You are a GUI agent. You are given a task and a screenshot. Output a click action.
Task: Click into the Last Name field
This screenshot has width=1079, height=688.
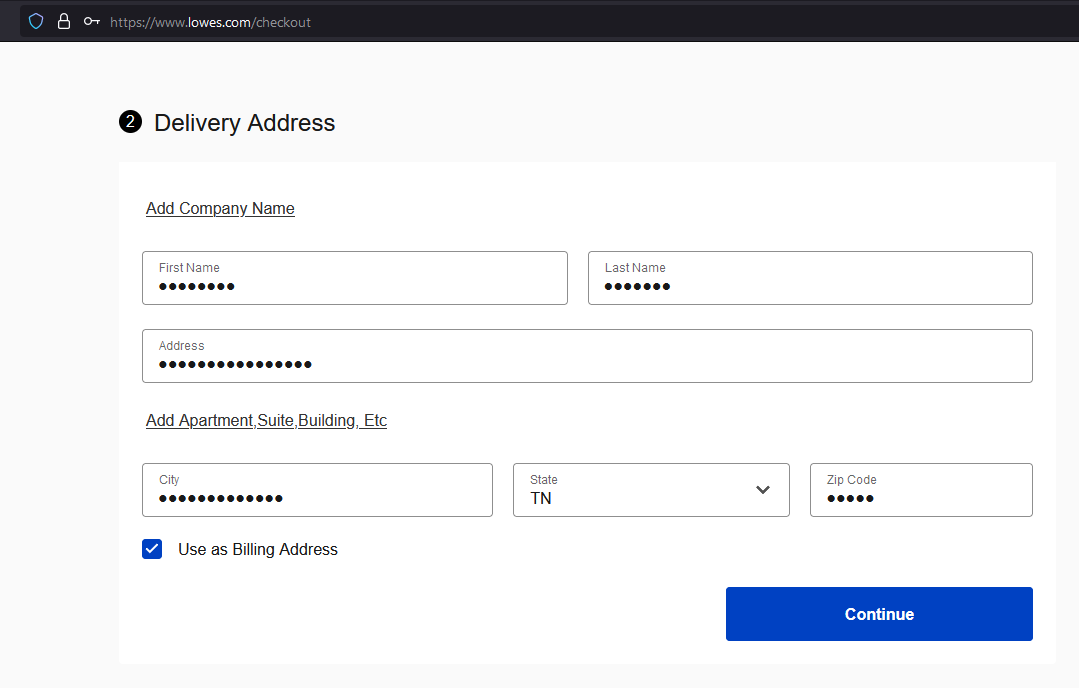[x=809, y=278]
